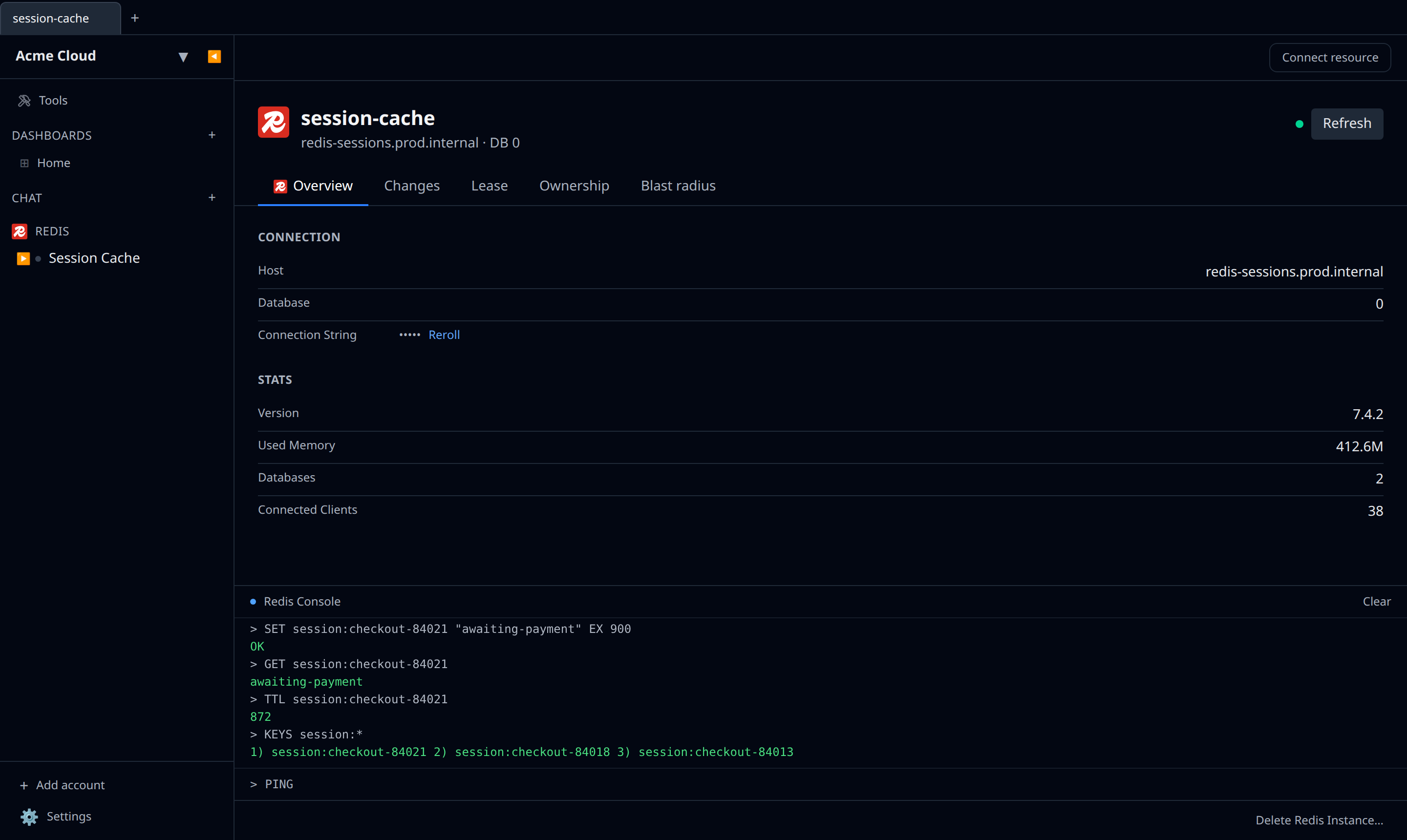Click REDIS section label in sidebar
The image size is (1407, 840).
(x=52, y=231)
